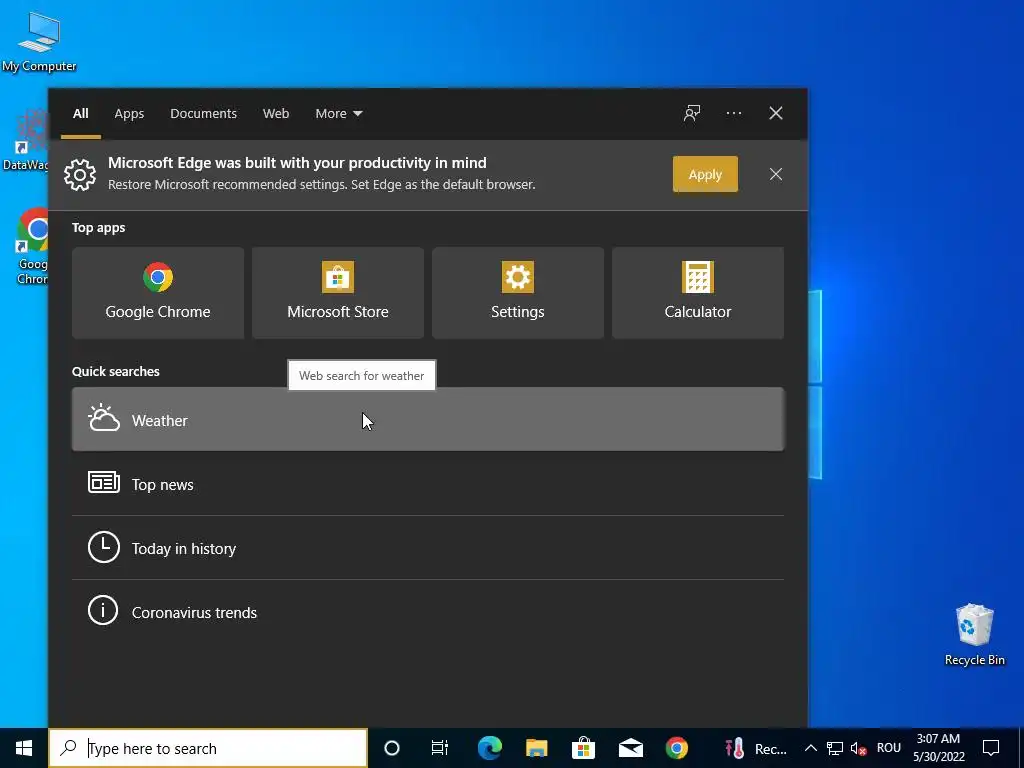Open the Settings tile in Top apps

tap(518, 293)
